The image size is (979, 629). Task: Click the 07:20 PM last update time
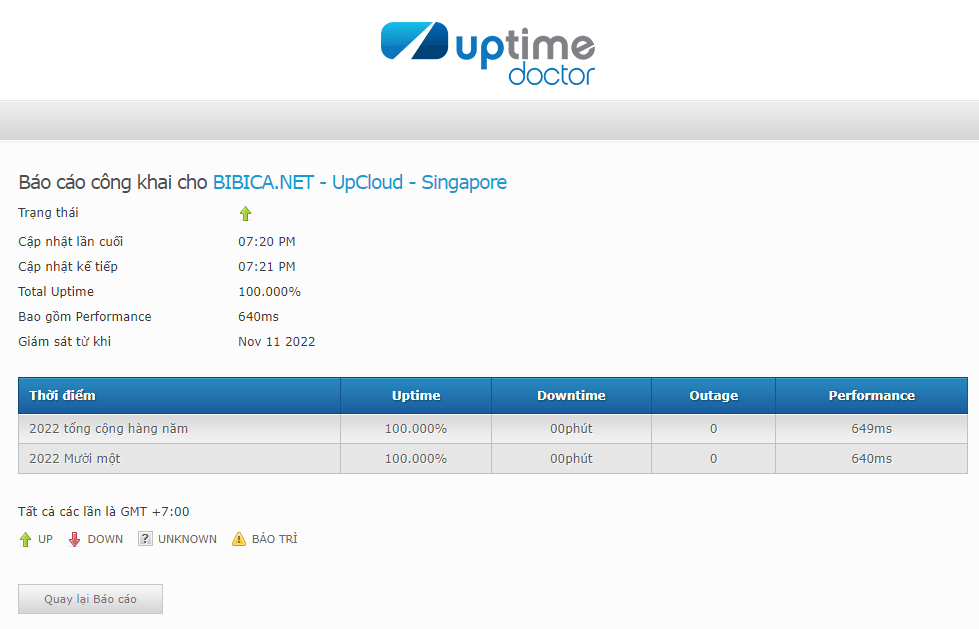pos(267,242)
